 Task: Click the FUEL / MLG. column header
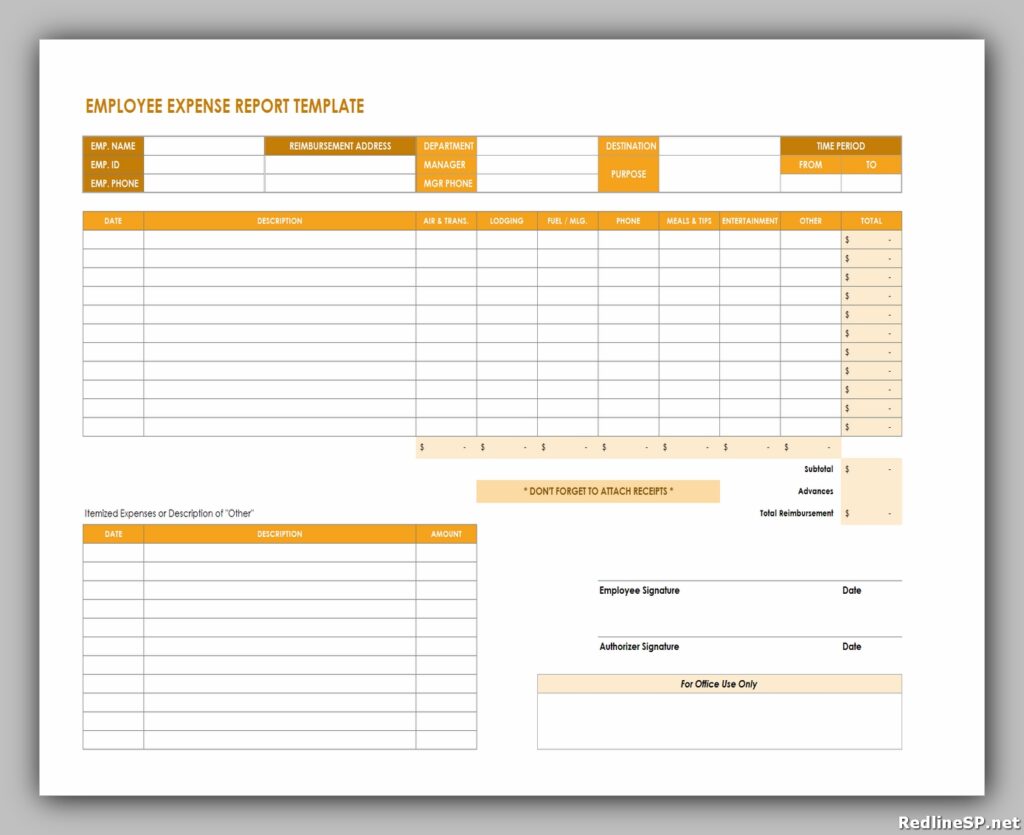tap(568, 221)
